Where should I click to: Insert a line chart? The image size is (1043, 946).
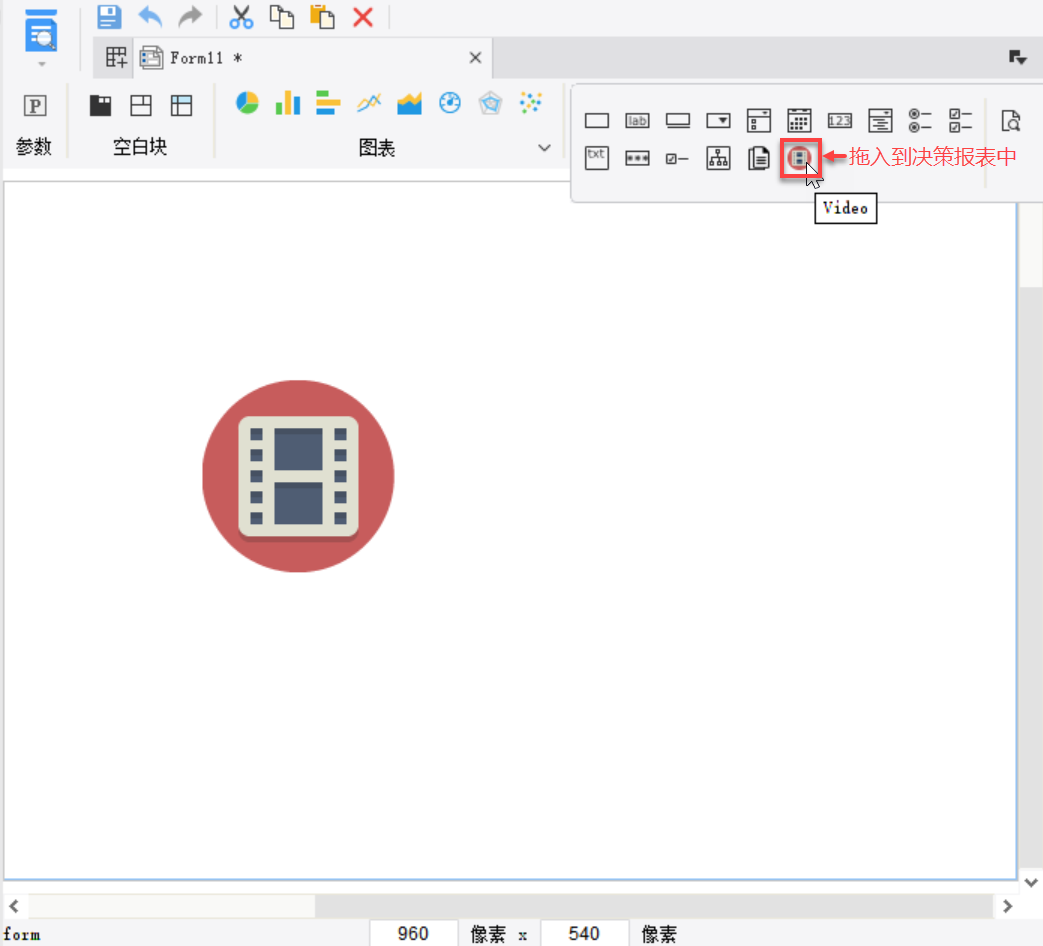[x=369, y=103]
